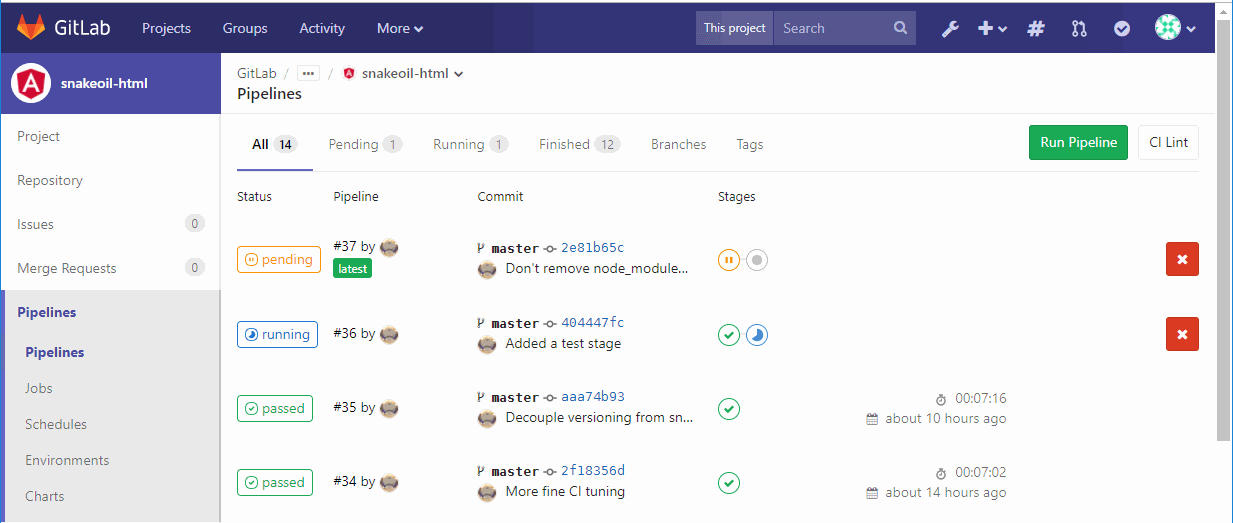This screenshot has width=1233, height=523.
Task: Open commit 2f18356d
Action: 592,471
